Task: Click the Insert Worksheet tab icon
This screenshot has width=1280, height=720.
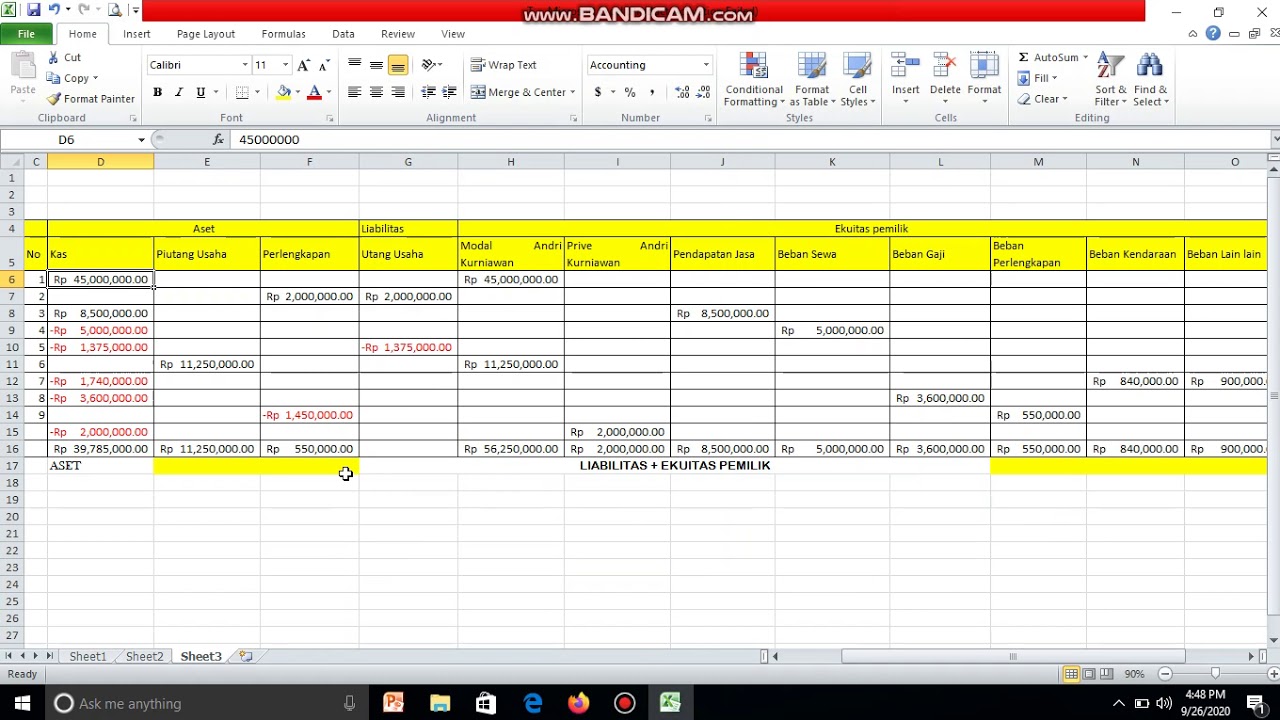Action: point(245,657)
